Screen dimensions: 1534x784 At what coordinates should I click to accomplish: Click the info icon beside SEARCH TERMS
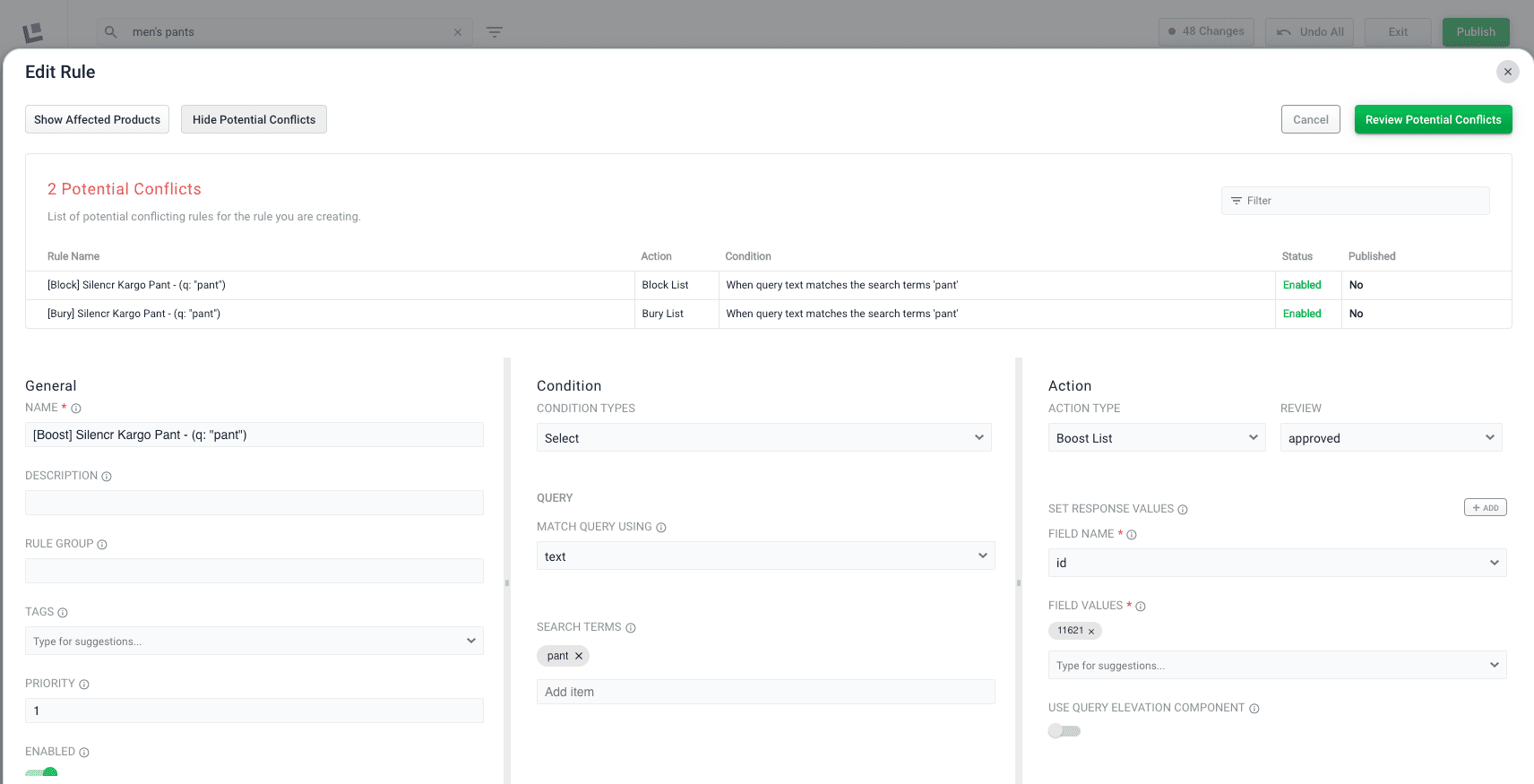pyautogui.click(x=631, y=628)
